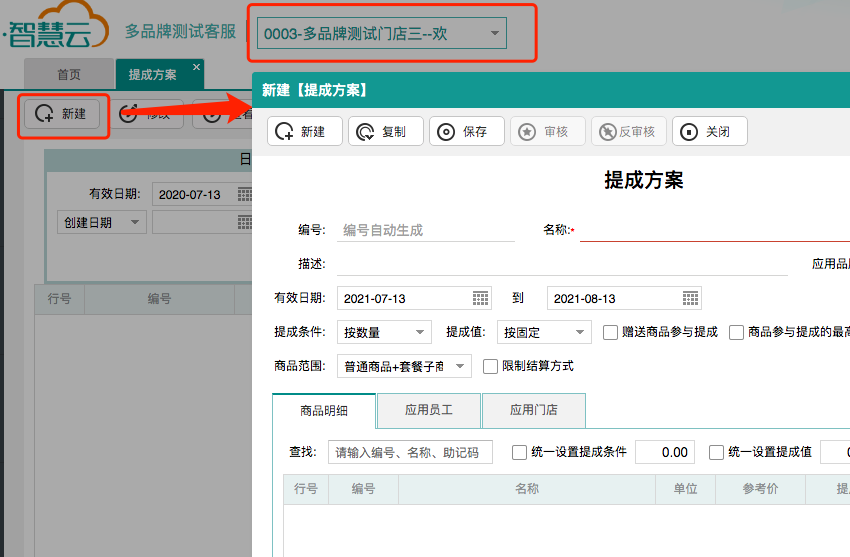Close the 提成方案 tab

(x=196, y=67)
